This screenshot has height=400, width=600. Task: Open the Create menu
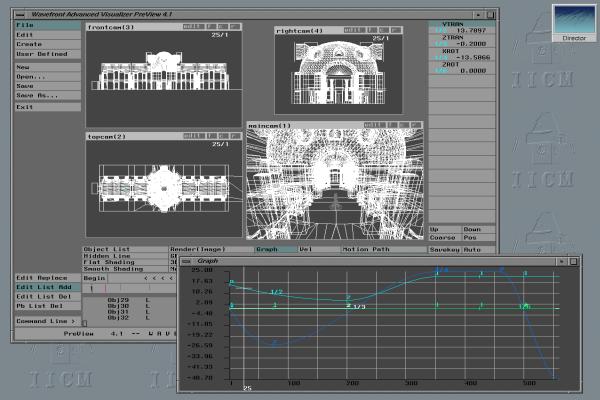tap(48, 44)
